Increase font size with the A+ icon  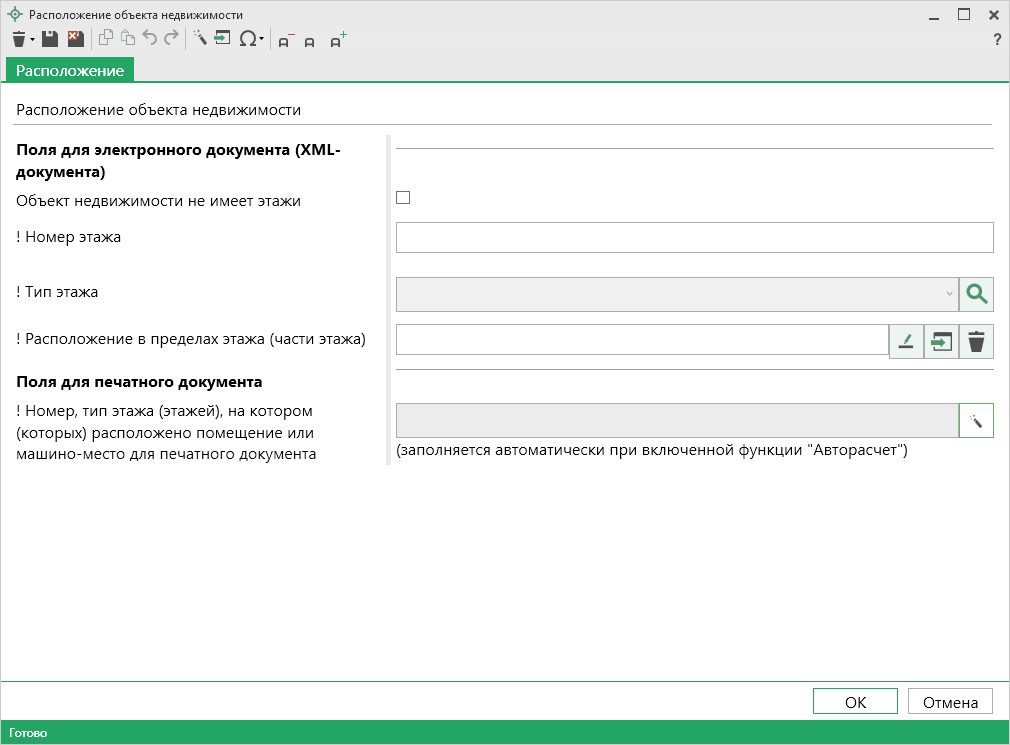338,40
